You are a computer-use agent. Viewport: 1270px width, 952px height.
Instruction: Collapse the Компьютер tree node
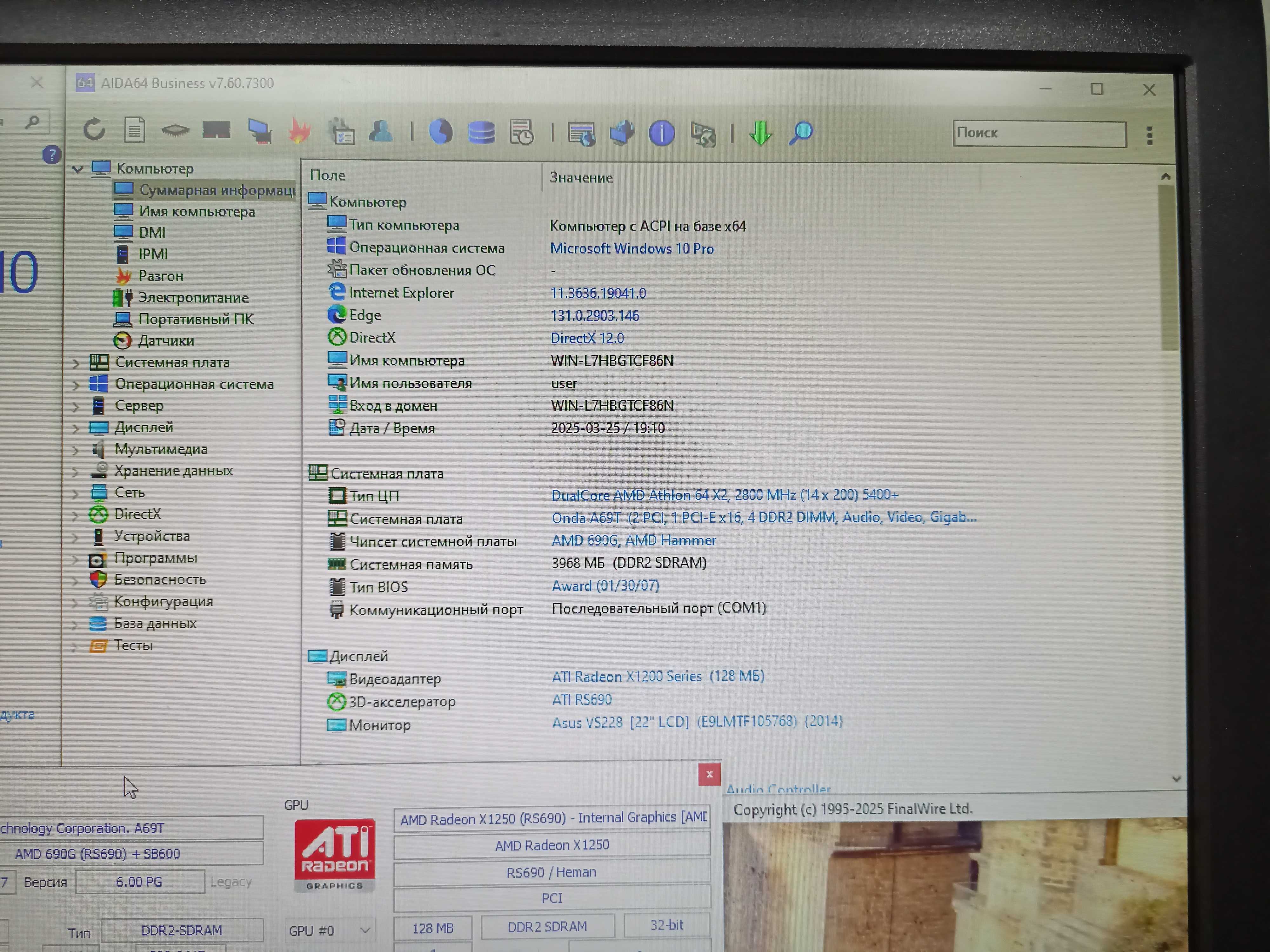click(x=78, y=169)
